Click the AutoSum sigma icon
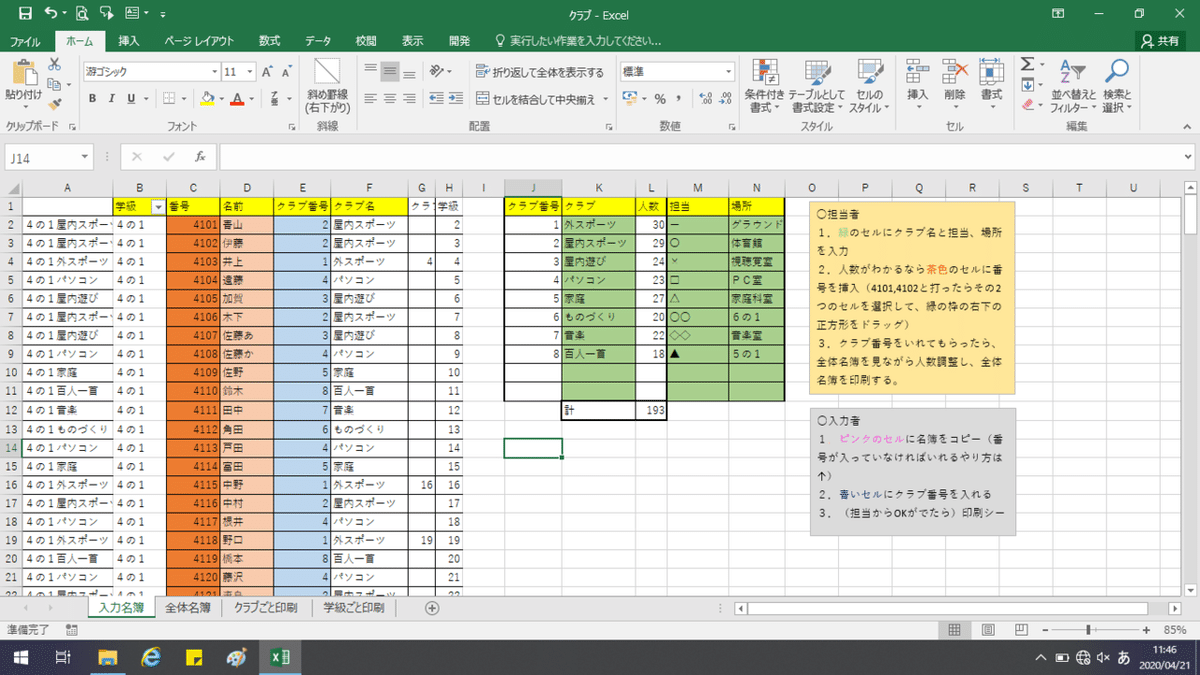Image resolution: width=1200 pixels, height=675 pixels. coord(1026,64)
